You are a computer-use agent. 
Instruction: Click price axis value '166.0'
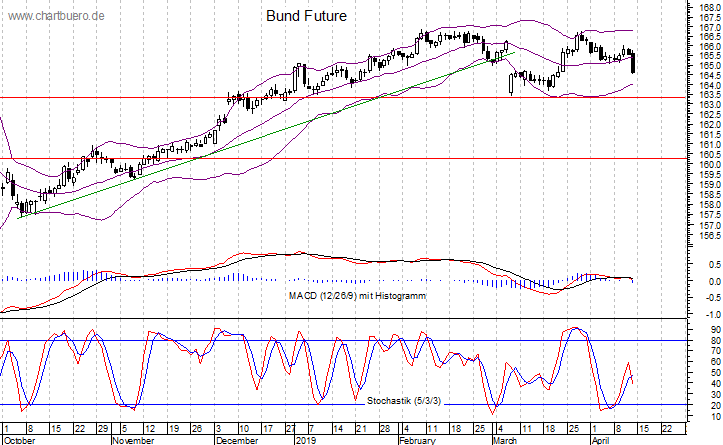710,47
